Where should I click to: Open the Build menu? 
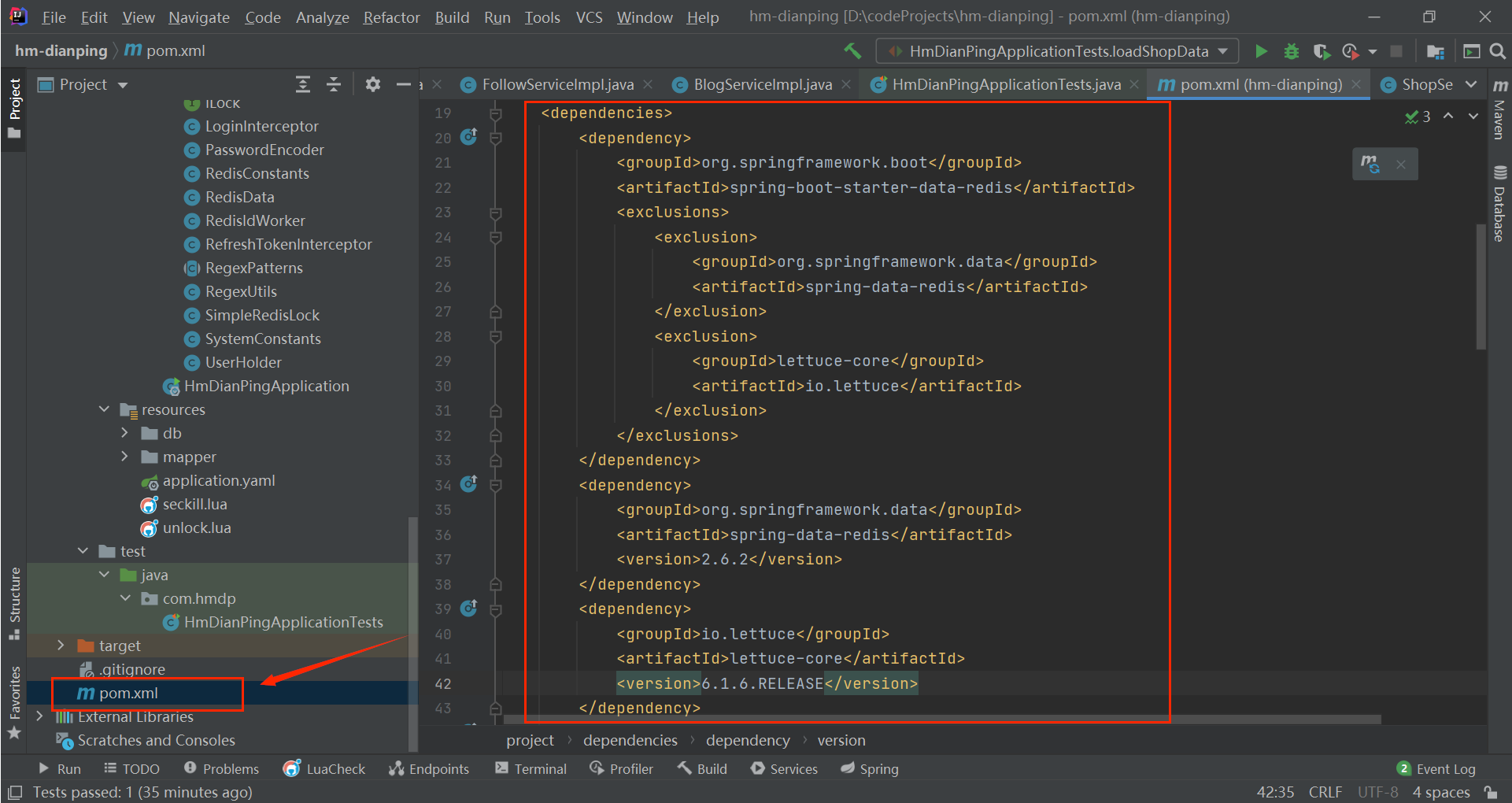(x=452, y=17)
